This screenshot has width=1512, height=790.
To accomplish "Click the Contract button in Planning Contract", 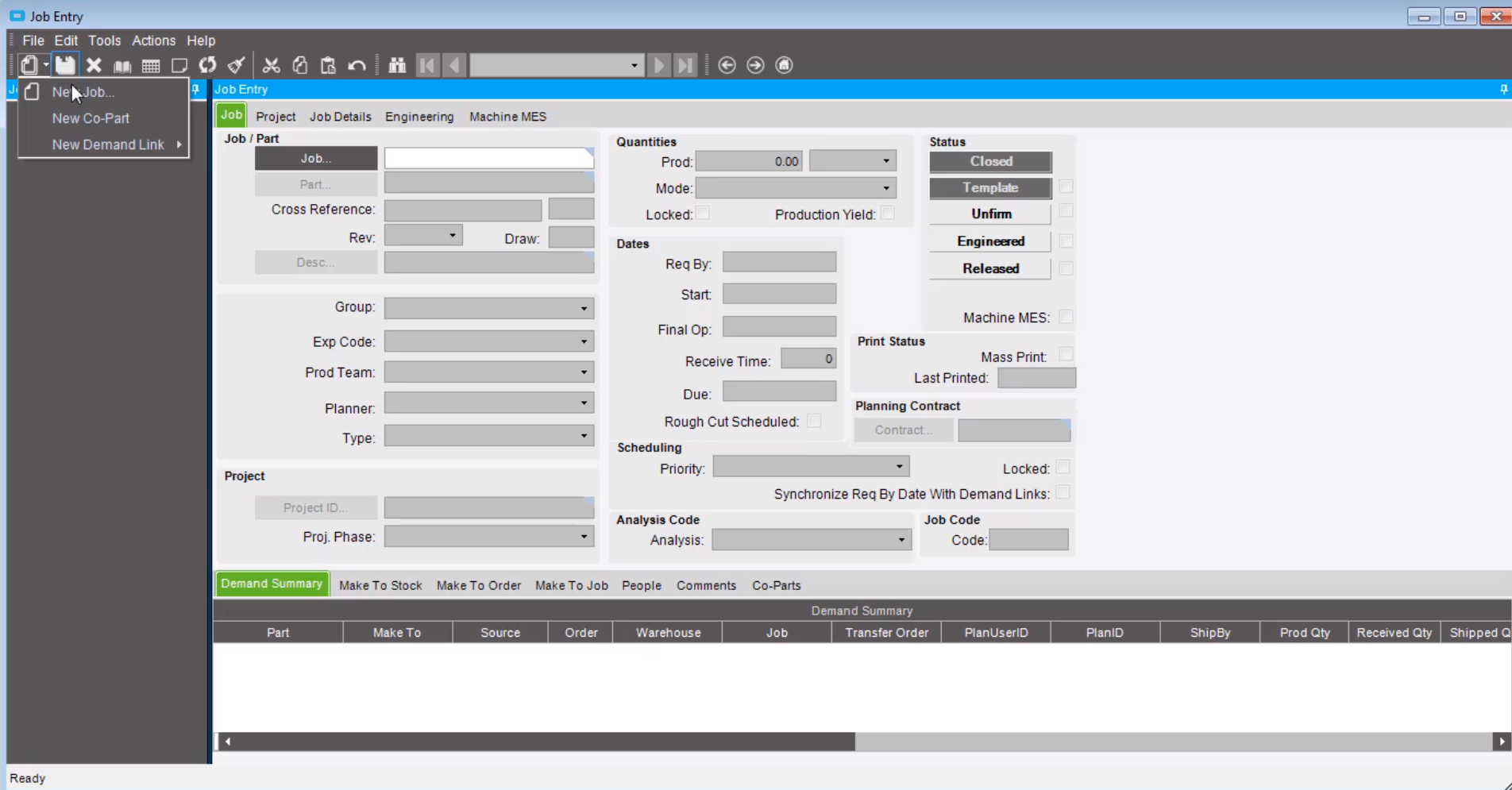I will point(903,430).
